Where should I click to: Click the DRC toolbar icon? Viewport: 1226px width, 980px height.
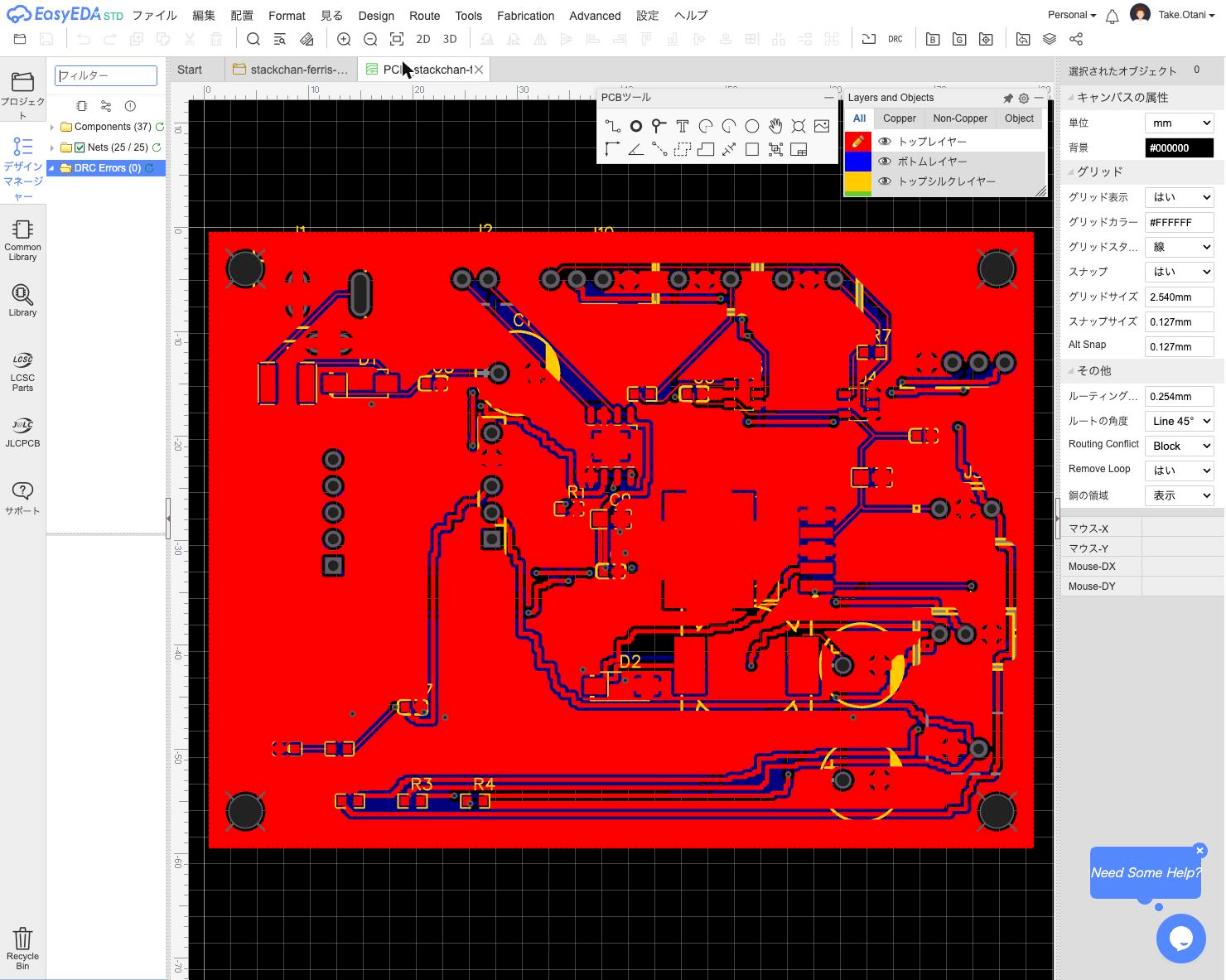(x=895, y=39)
